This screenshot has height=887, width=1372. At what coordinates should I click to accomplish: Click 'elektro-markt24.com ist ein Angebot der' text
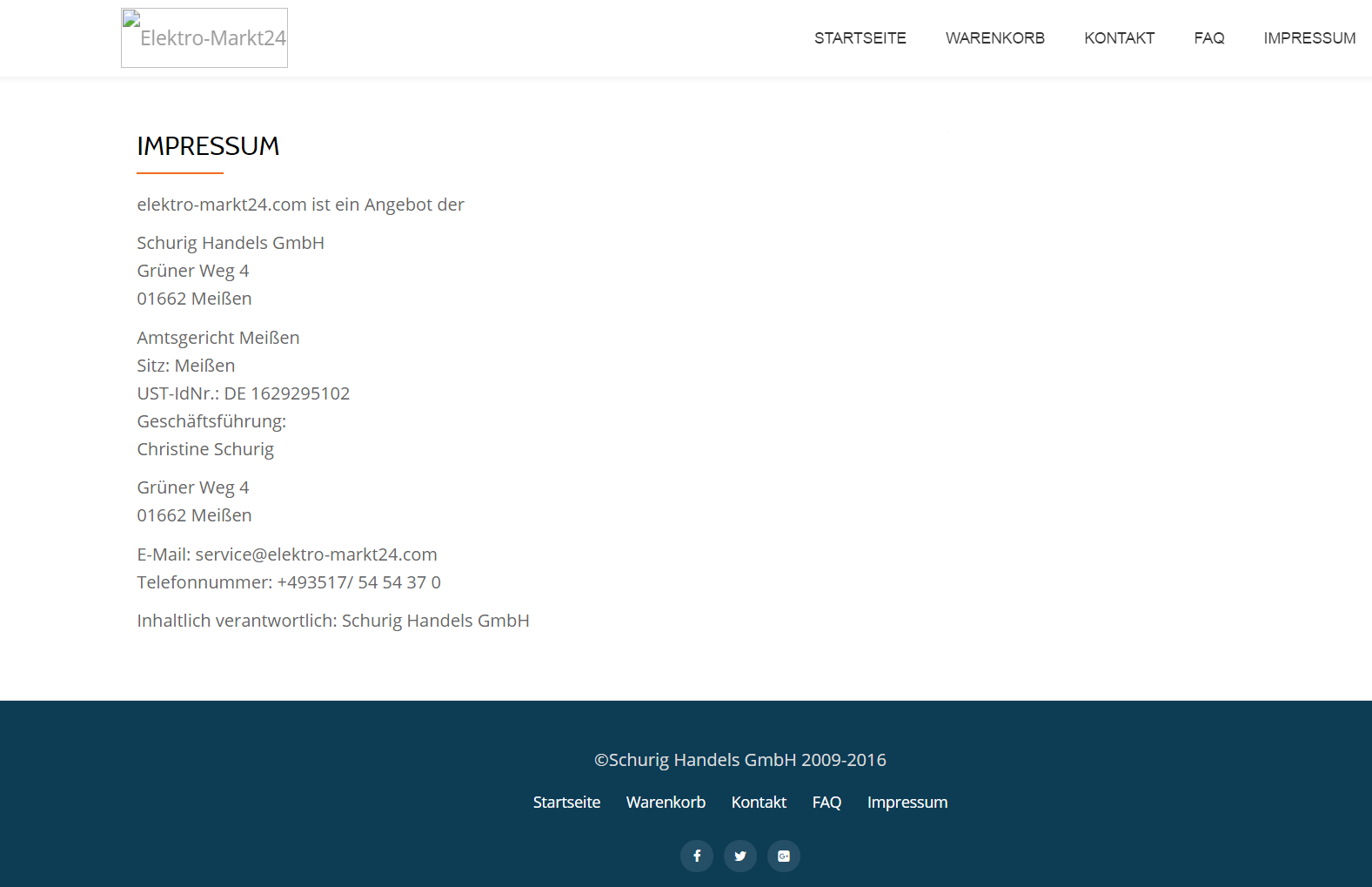[300, 205]
